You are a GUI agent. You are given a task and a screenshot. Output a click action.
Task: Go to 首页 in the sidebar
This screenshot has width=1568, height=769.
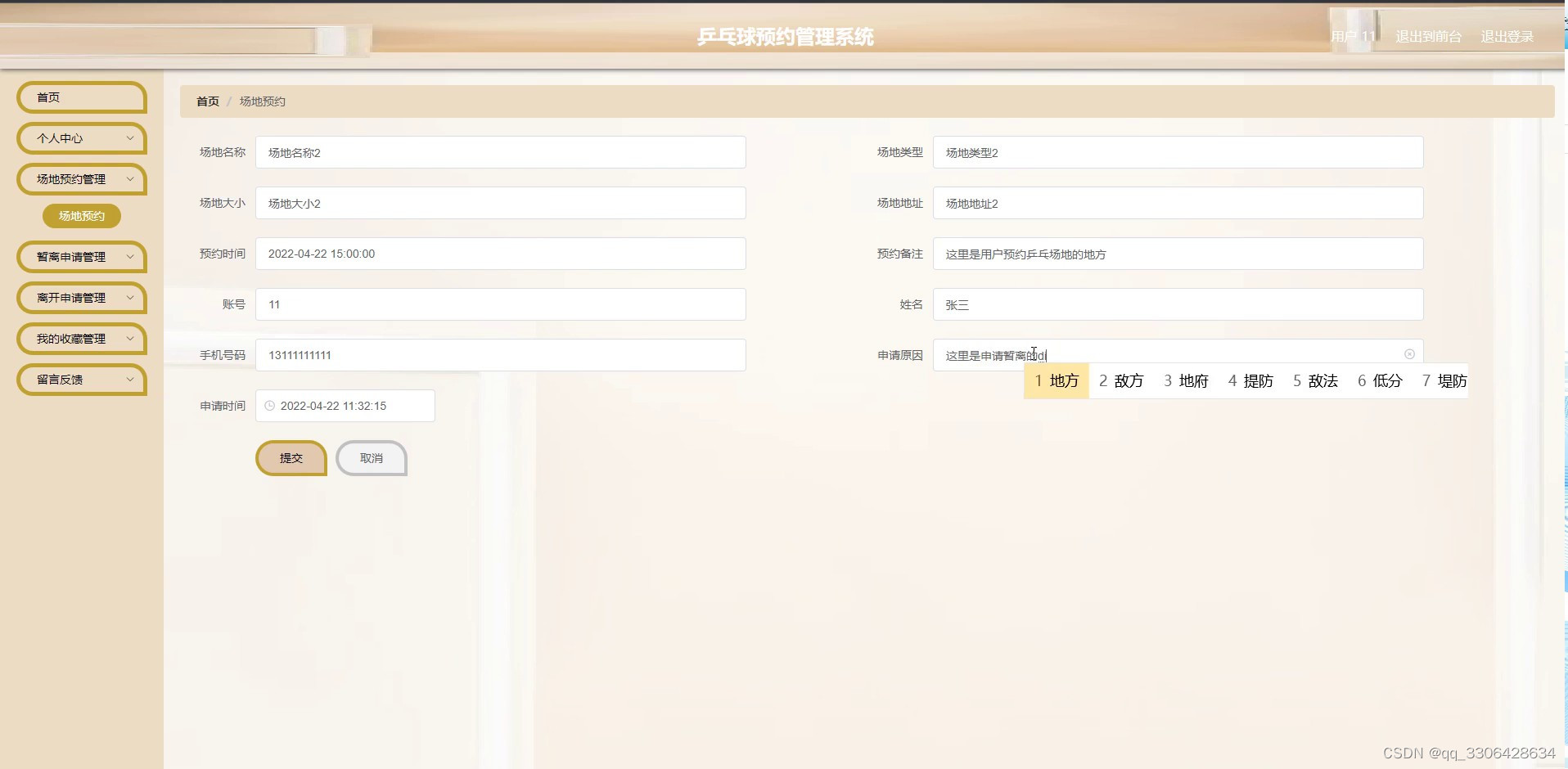(82, 97)
